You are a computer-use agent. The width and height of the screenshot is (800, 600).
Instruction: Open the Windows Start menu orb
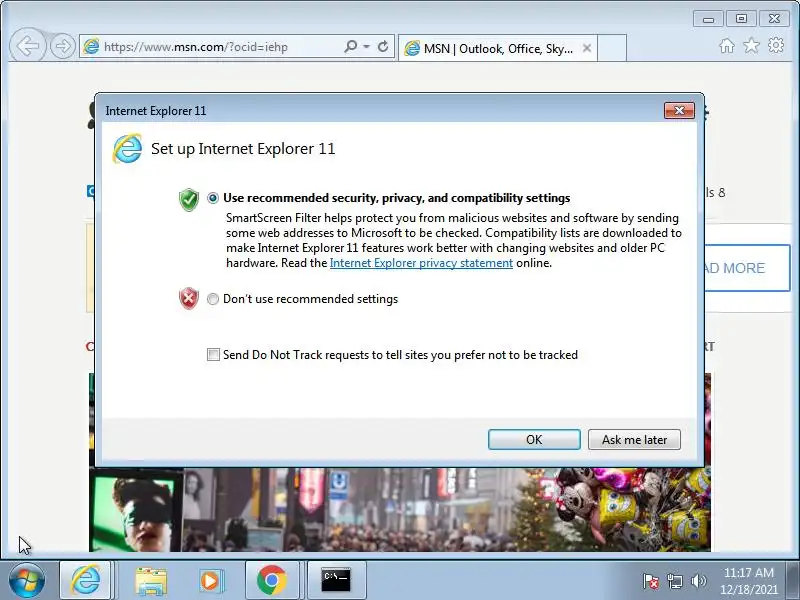27,580
